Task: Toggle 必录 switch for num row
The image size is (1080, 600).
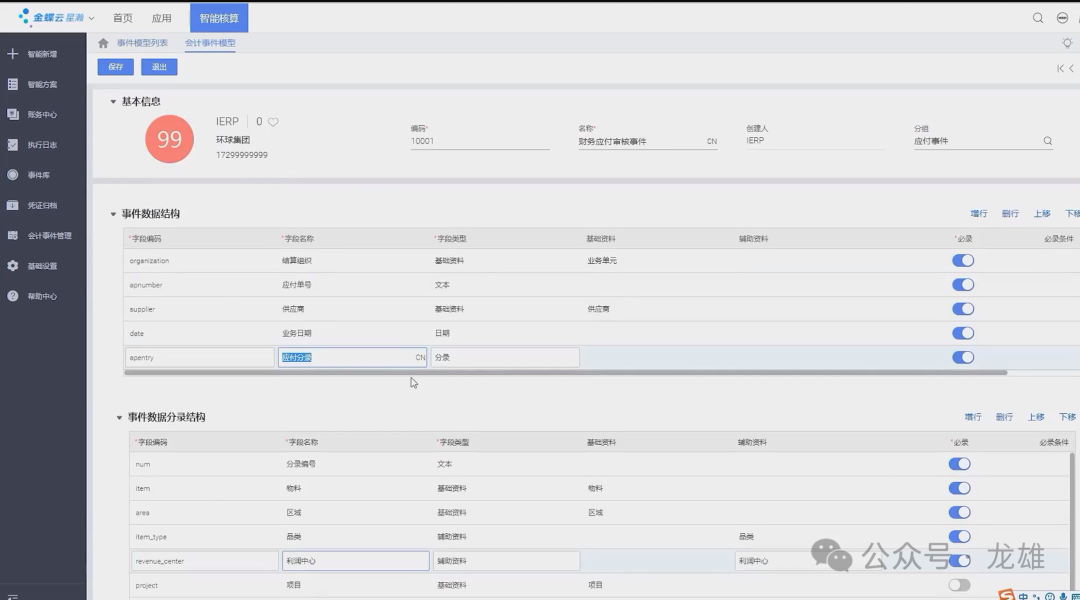Action: 958,464
